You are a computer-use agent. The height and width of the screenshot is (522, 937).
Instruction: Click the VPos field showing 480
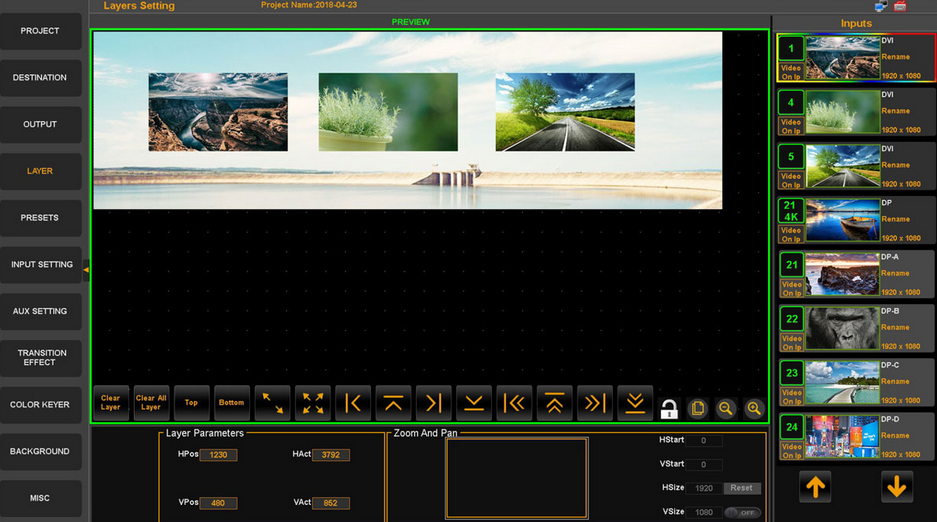pos(218,503)
